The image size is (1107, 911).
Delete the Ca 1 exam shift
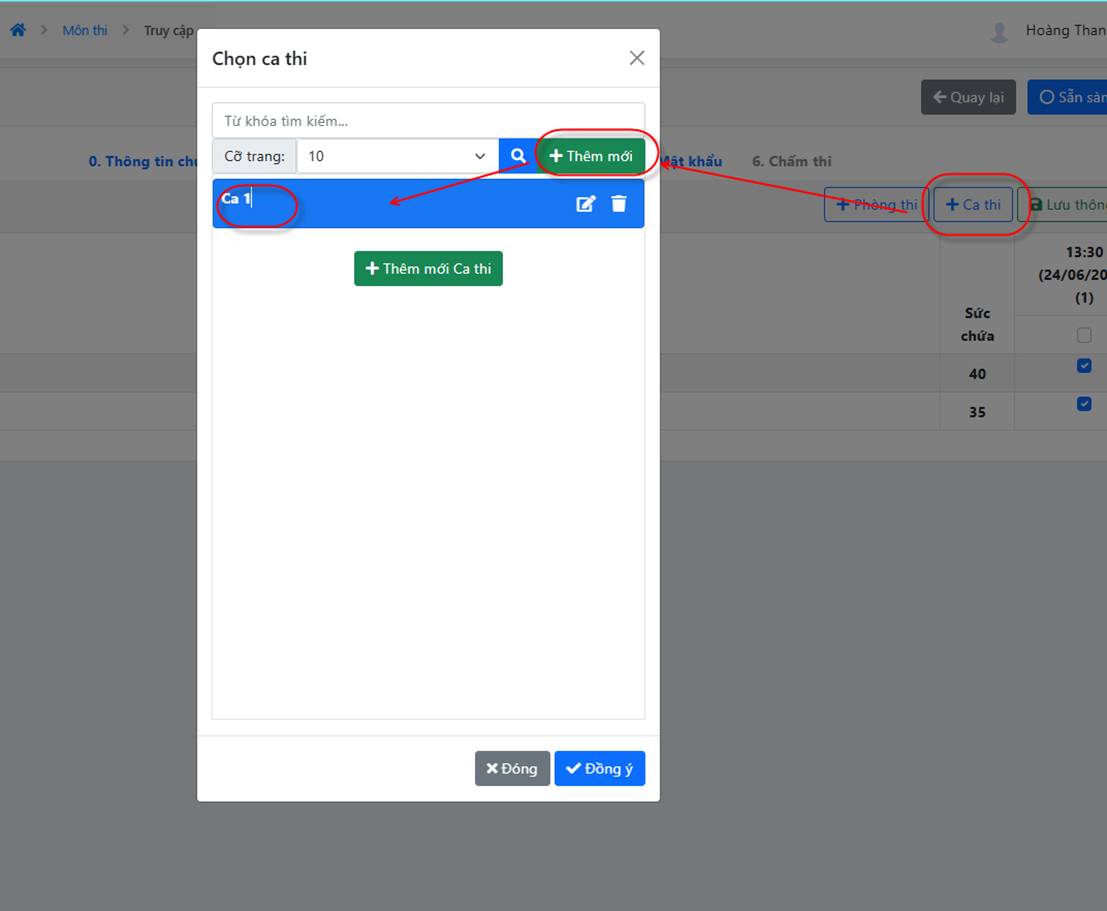pyautogui.click(x=619, y=204)
